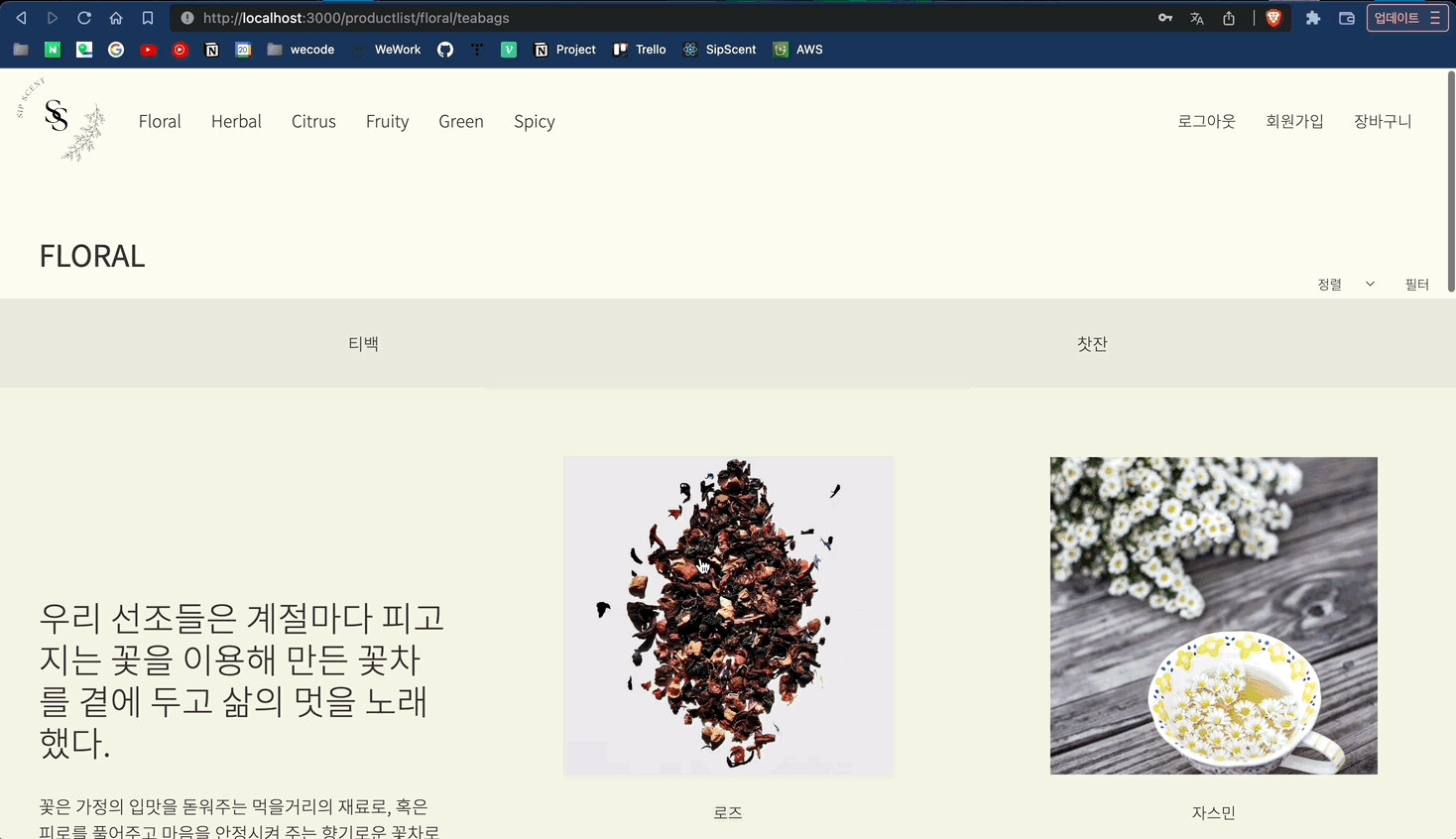The width and height of the screenshot is (1456, 839).
Task: Open the YouTube bookmark icon
Action: [149, 50]
